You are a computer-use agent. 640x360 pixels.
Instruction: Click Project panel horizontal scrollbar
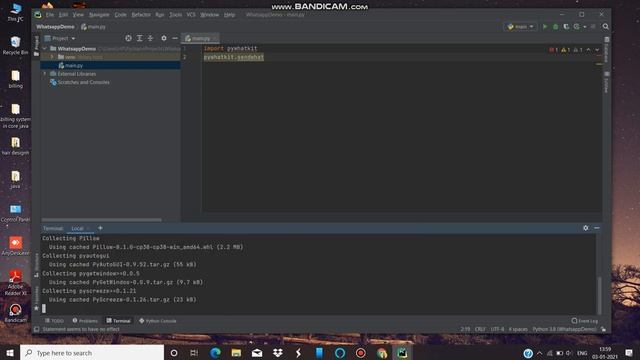click(x=101, y=220)
